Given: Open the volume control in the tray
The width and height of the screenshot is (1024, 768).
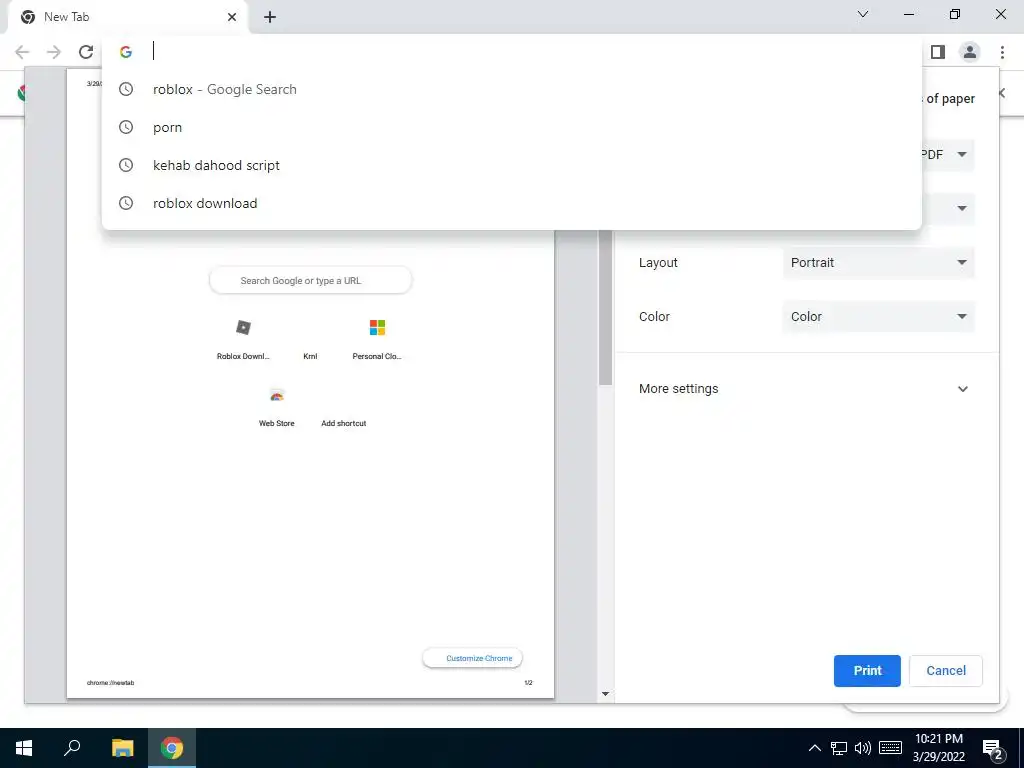Looking at the screenshot, I should coord(863,748).
